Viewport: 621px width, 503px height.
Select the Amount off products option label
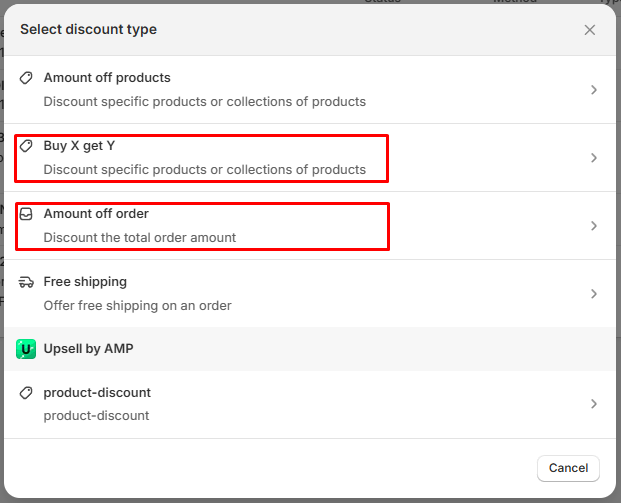(107, 78)
